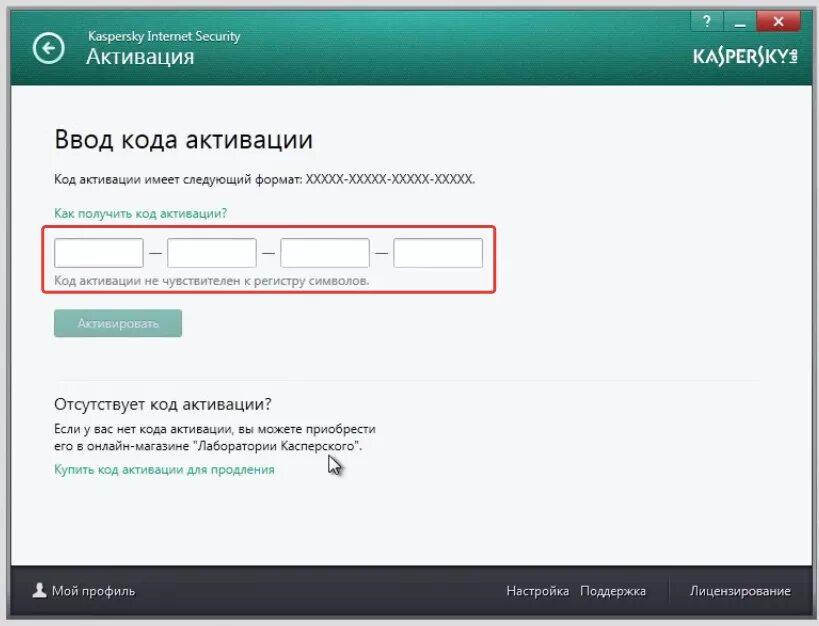
Task: Click 'Купить код активации для продления' link
Action: click(x=164, y=469)
